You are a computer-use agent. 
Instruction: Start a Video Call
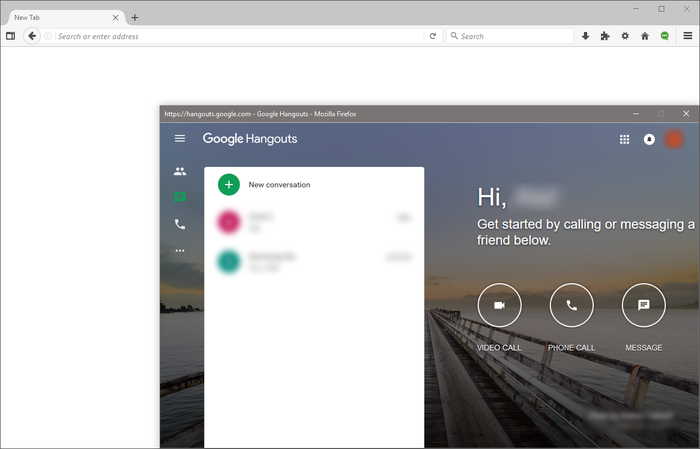(x=500, y=305)
